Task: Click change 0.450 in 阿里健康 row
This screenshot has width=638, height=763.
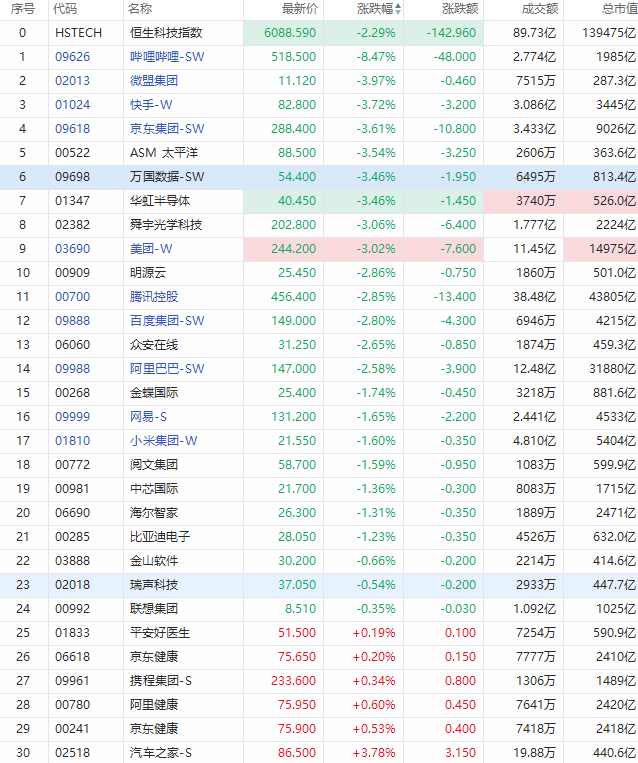Action: pos(460,705)
